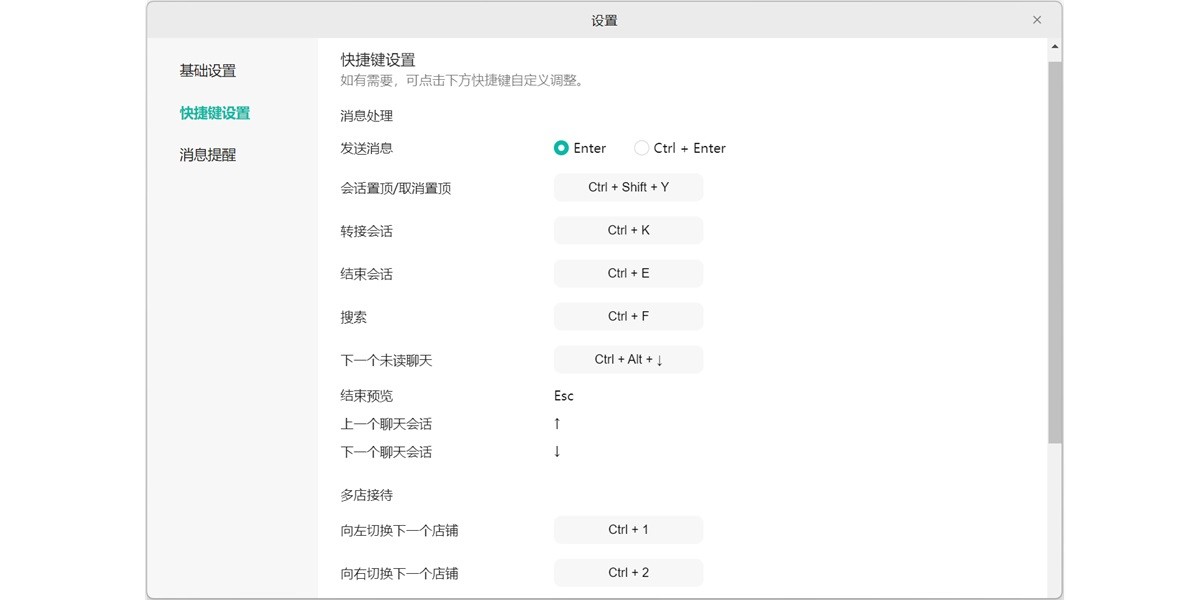Click the Ctrl + E end session shortcut
Screen dimensions: 1200x600
pyautogui.click(x=627, y=273)
